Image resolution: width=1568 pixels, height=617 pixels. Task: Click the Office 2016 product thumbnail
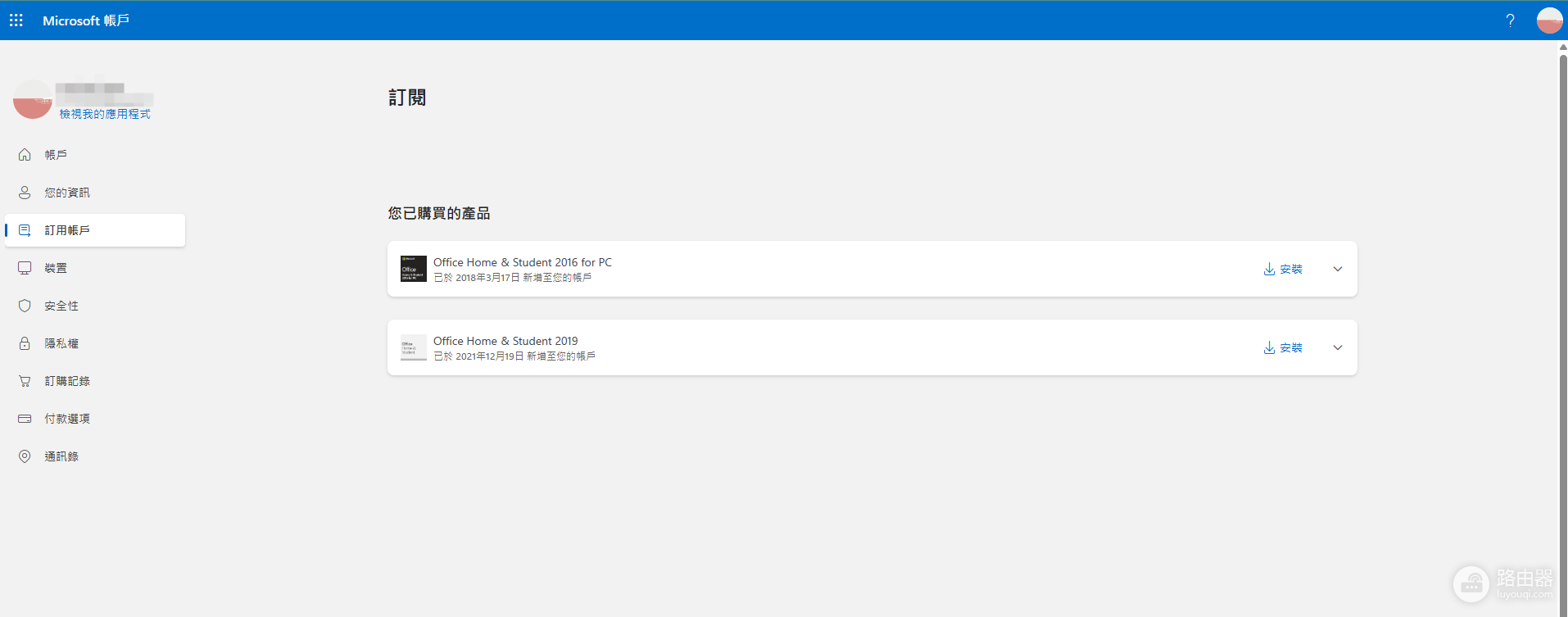[414, 269]
